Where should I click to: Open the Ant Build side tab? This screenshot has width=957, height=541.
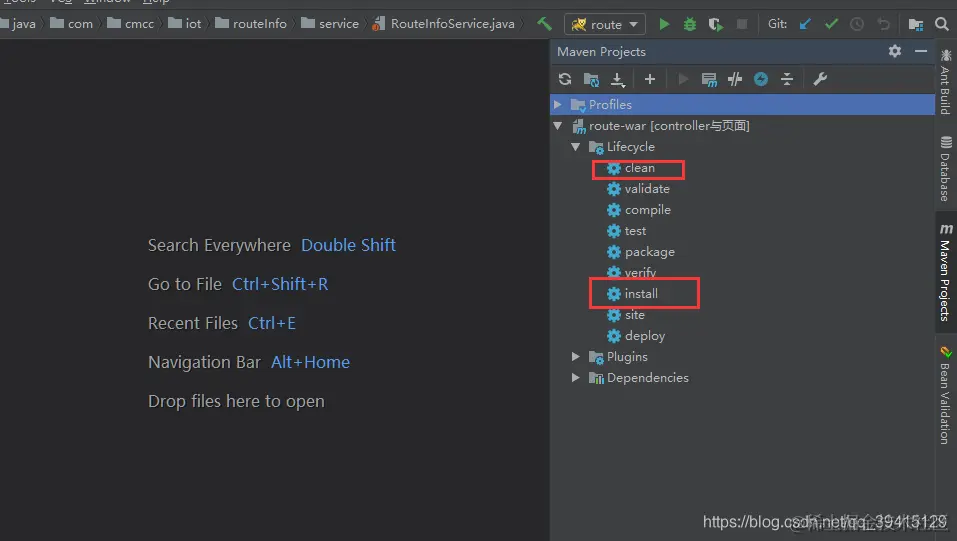click(945, 82)
